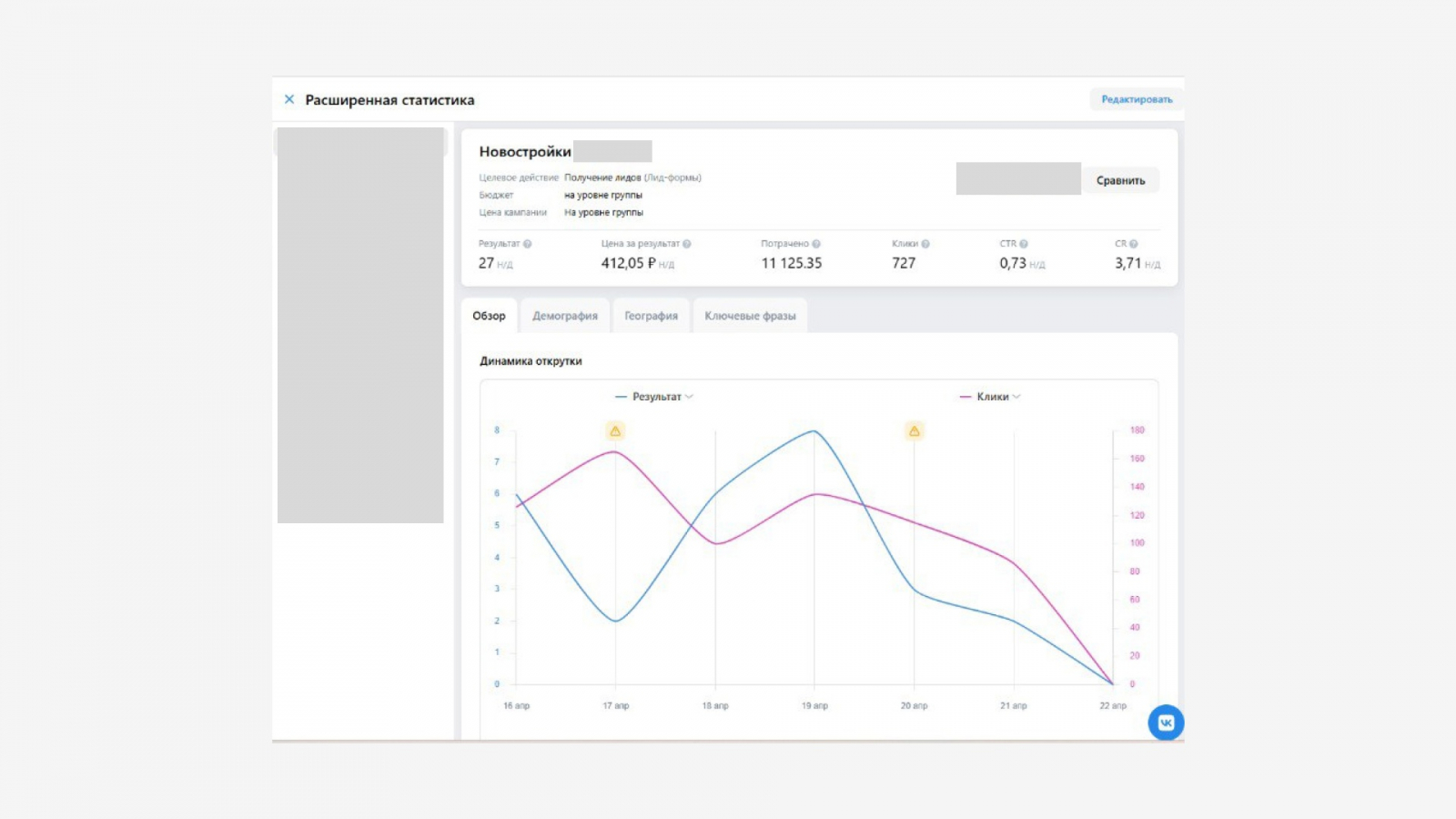Click the Редактировать button
This screenshot has height=819, width=1456.
[x=1137, y=99]
